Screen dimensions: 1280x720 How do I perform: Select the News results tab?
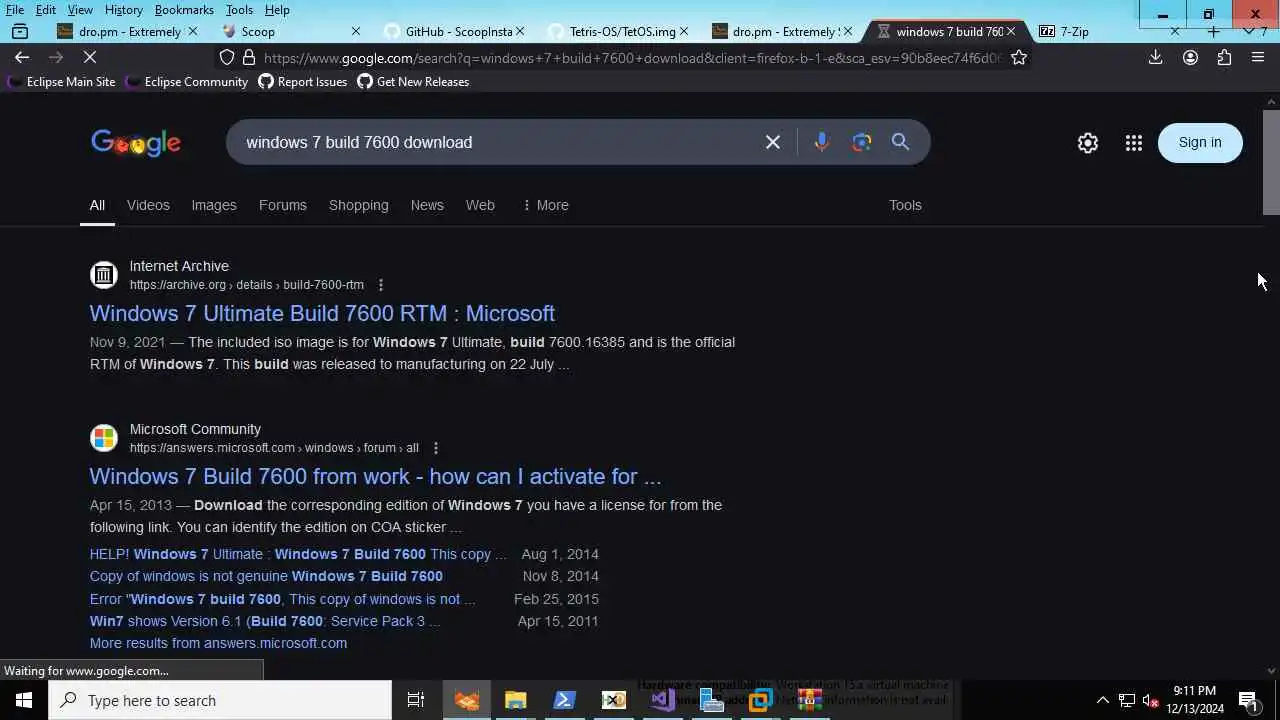point(427,205)
